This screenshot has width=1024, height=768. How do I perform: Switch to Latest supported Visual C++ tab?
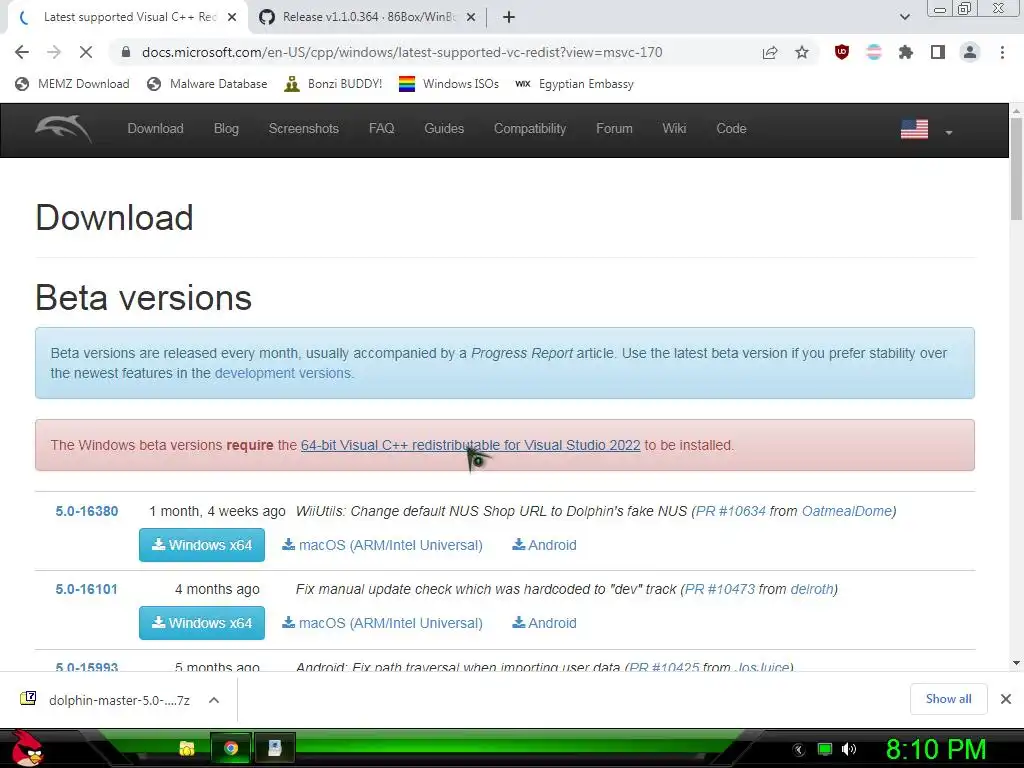tap(129, 17)
